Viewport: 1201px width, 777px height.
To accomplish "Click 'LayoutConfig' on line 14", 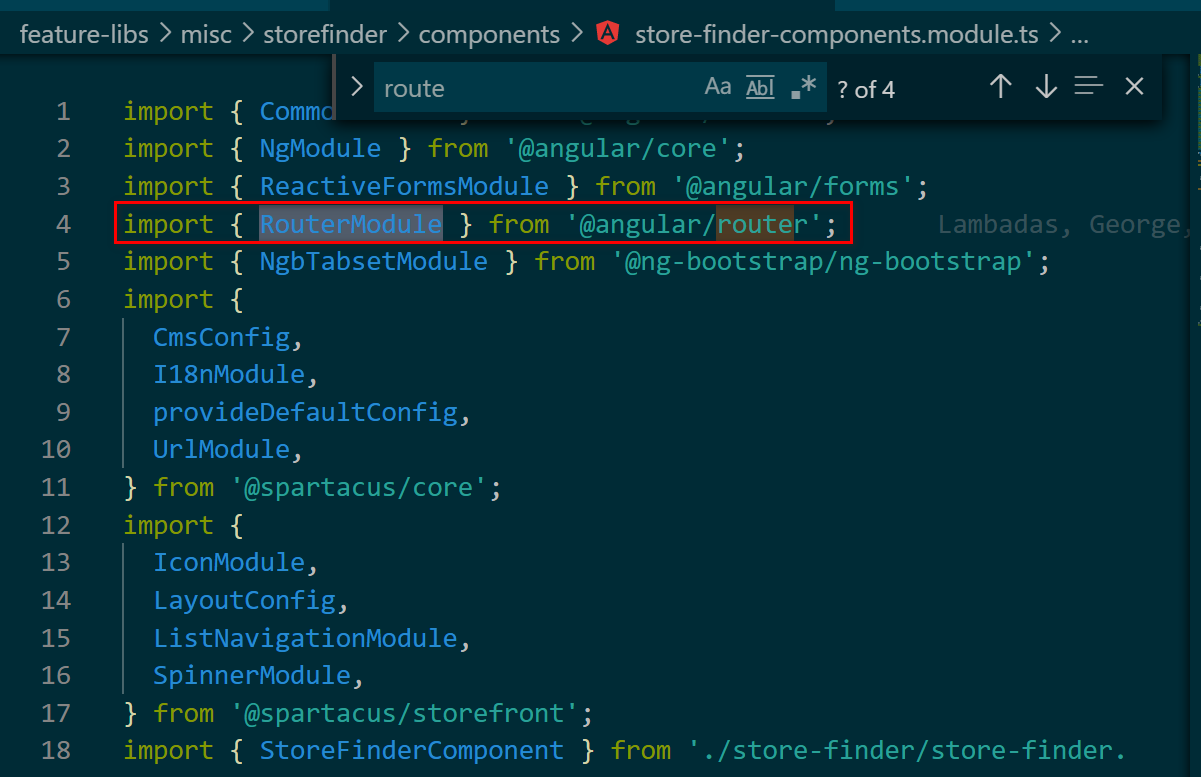I will point(244,601).
